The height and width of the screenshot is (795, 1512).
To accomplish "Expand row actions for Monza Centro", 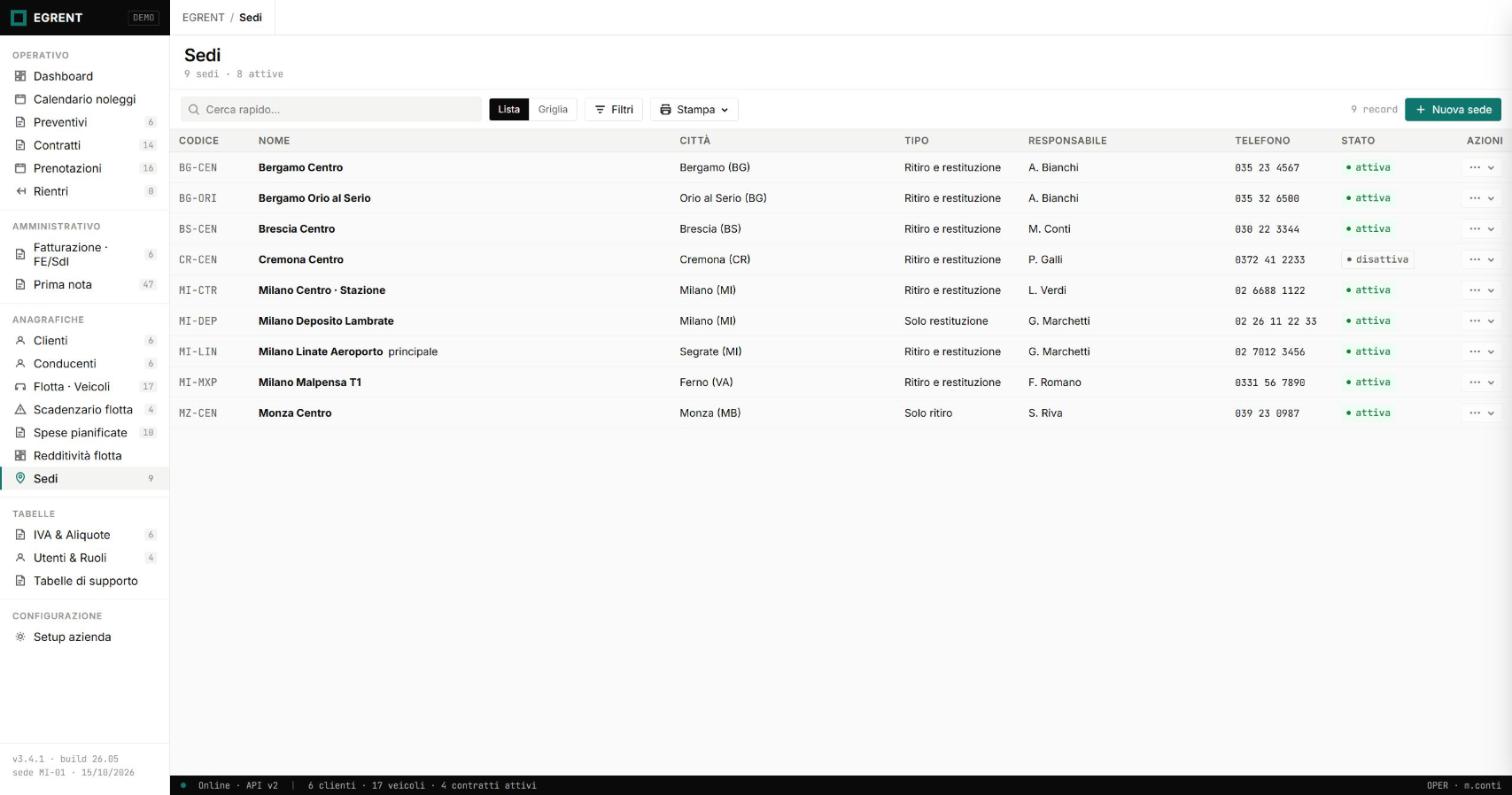I will [x=1481, y=413].
